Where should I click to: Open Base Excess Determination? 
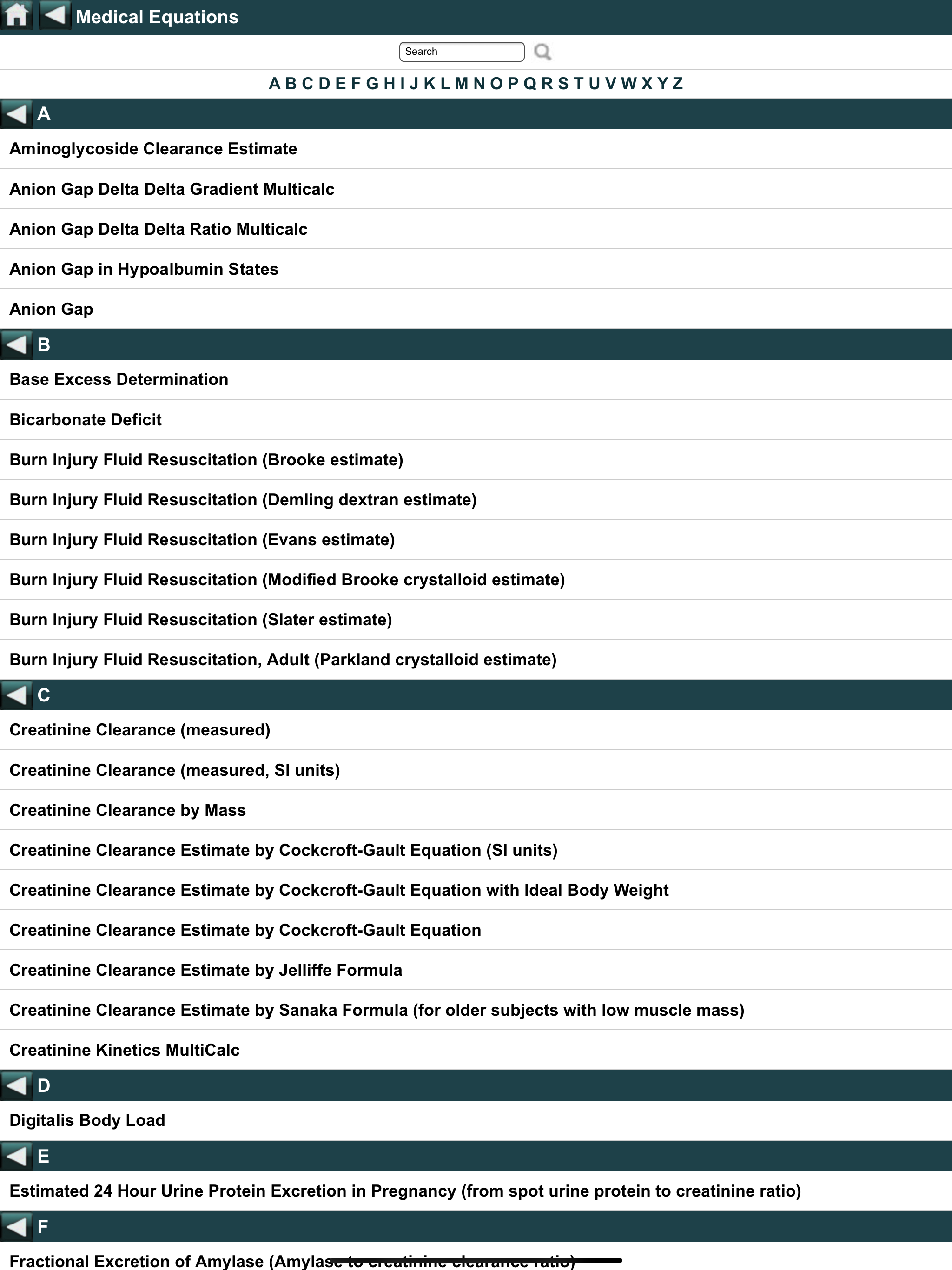pos(118,379)
